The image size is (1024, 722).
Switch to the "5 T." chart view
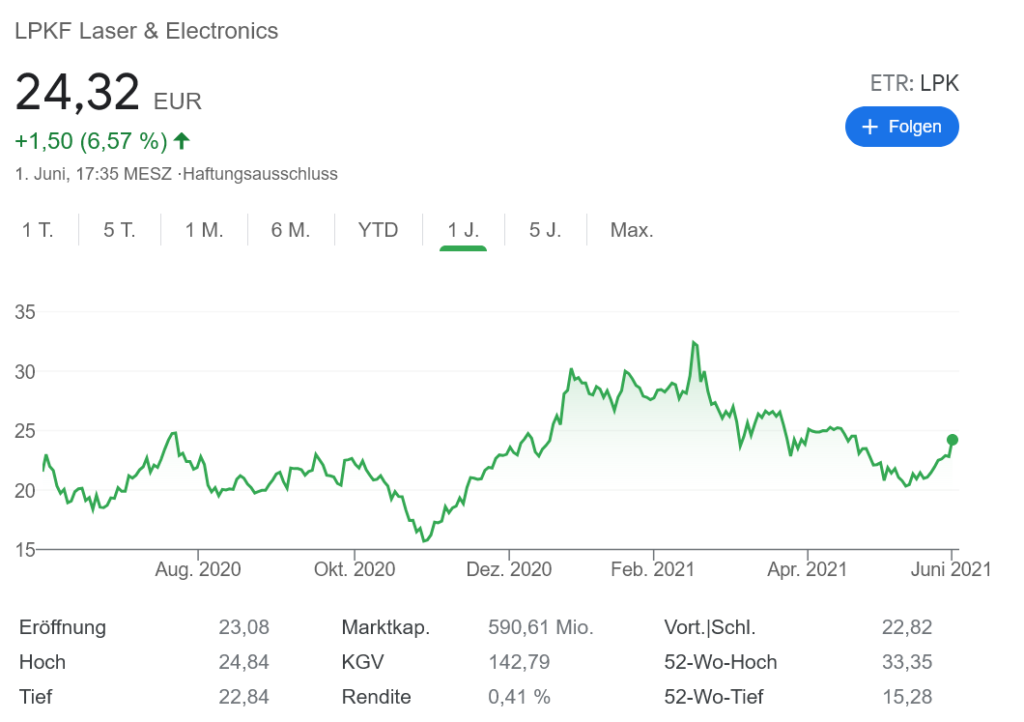[119, 229]
